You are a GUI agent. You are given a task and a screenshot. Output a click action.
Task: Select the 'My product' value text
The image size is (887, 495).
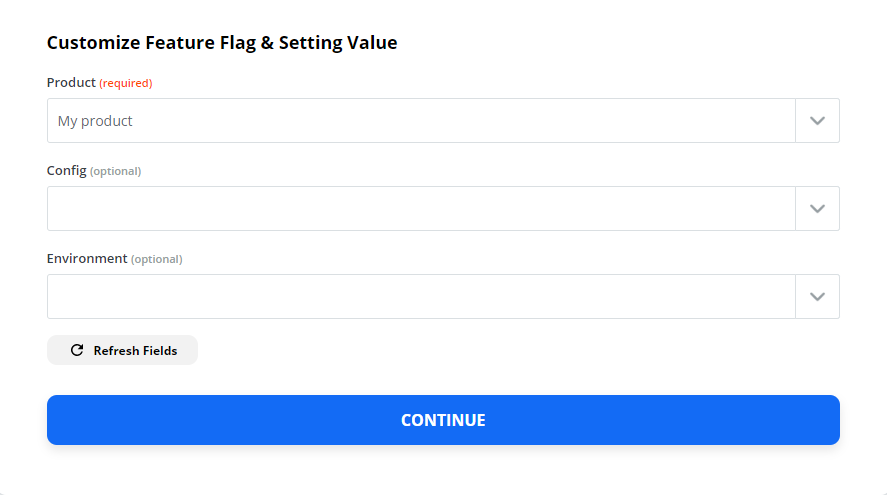[95, 121]
